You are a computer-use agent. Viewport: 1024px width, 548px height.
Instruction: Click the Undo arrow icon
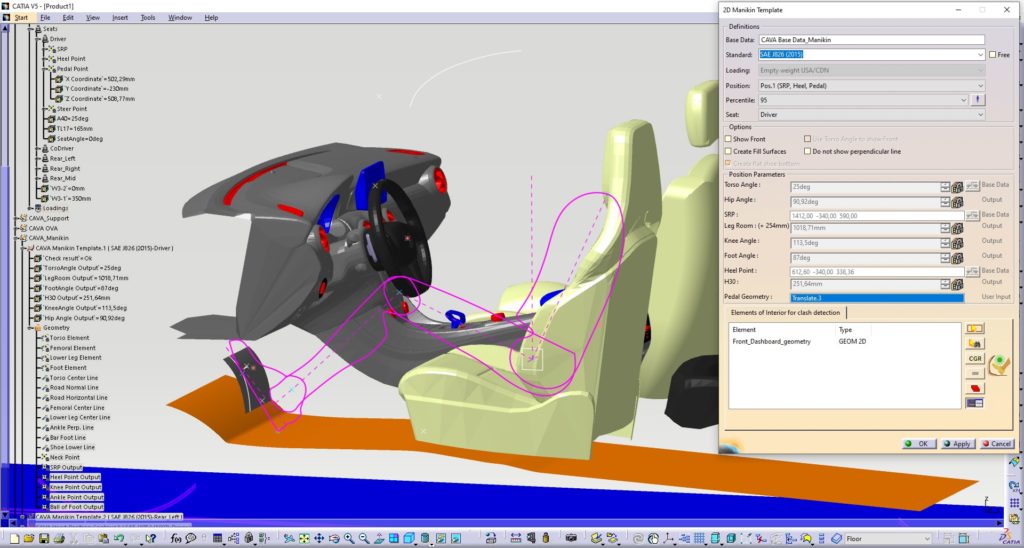pyautogui.click(x=119, y=538)
